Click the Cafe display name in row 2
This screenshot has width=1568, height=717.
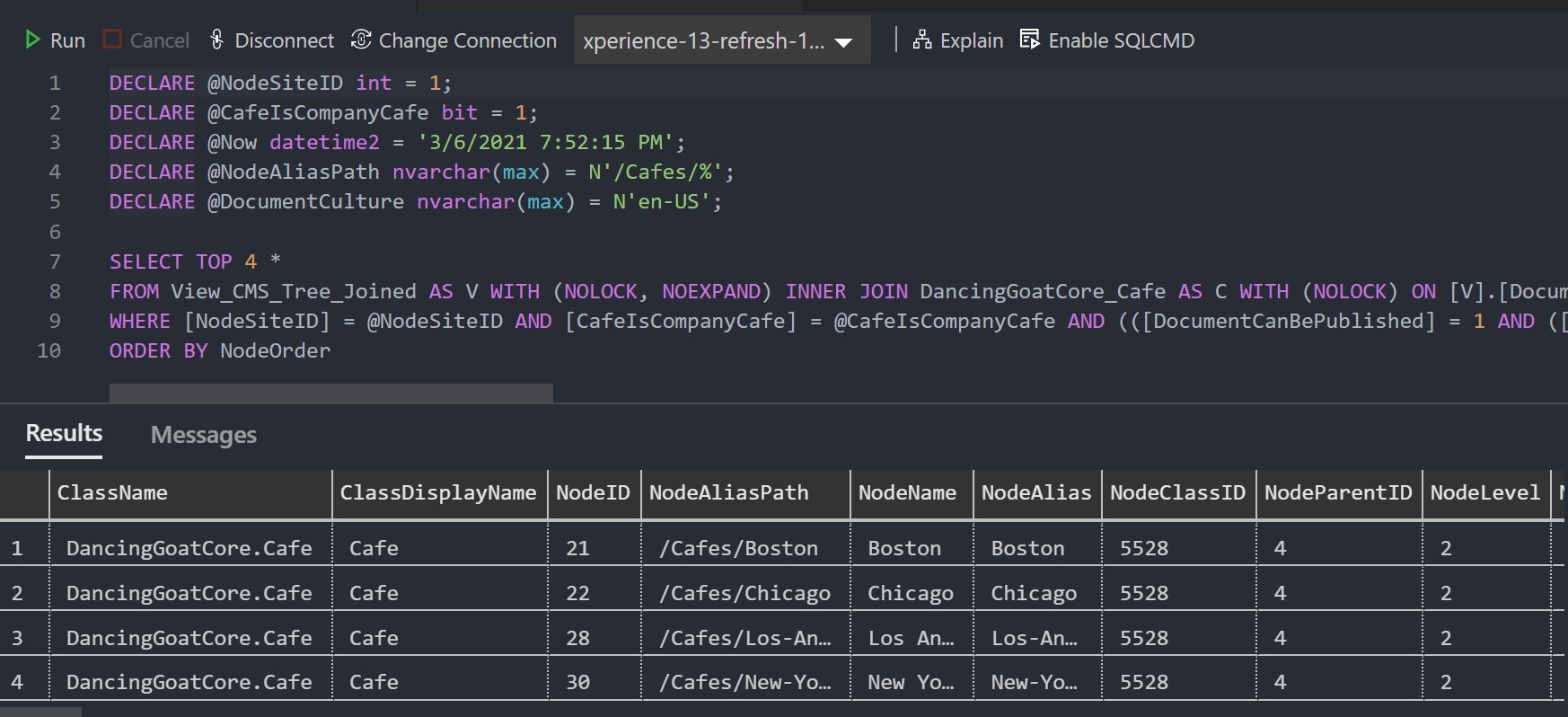439,593
